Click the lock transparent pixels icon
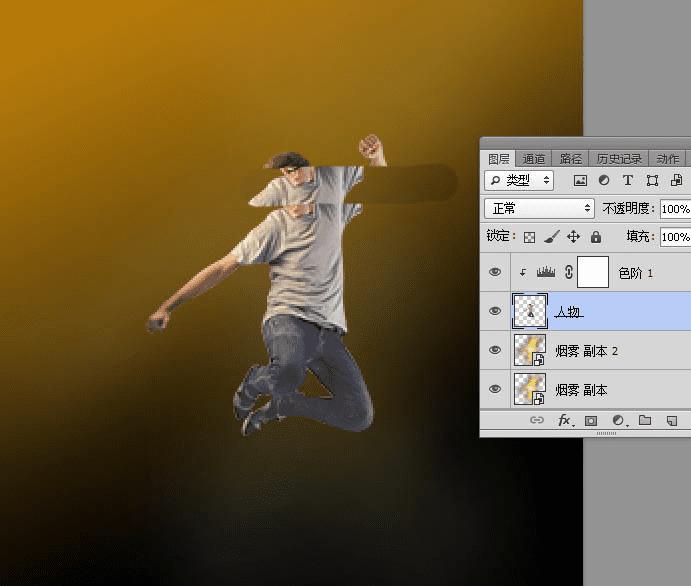 (x=530, y=237)
